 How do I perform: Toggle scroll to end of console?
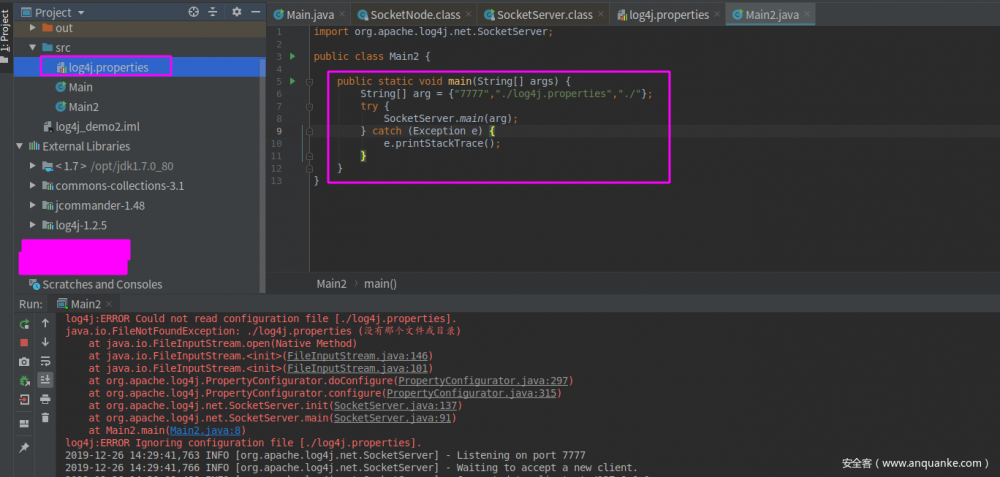coord(45,380)
